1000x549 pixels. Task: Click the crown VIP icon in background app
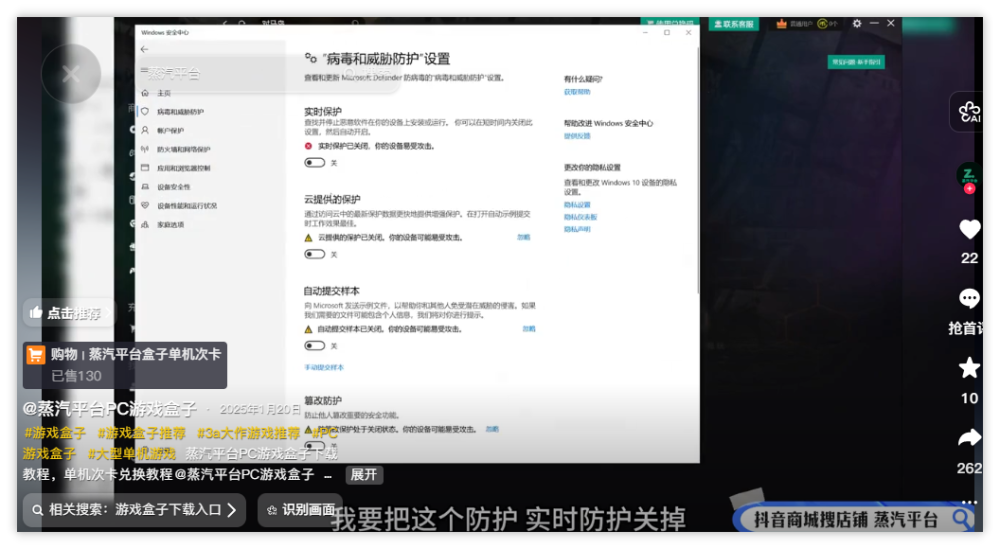pos(781,24)
